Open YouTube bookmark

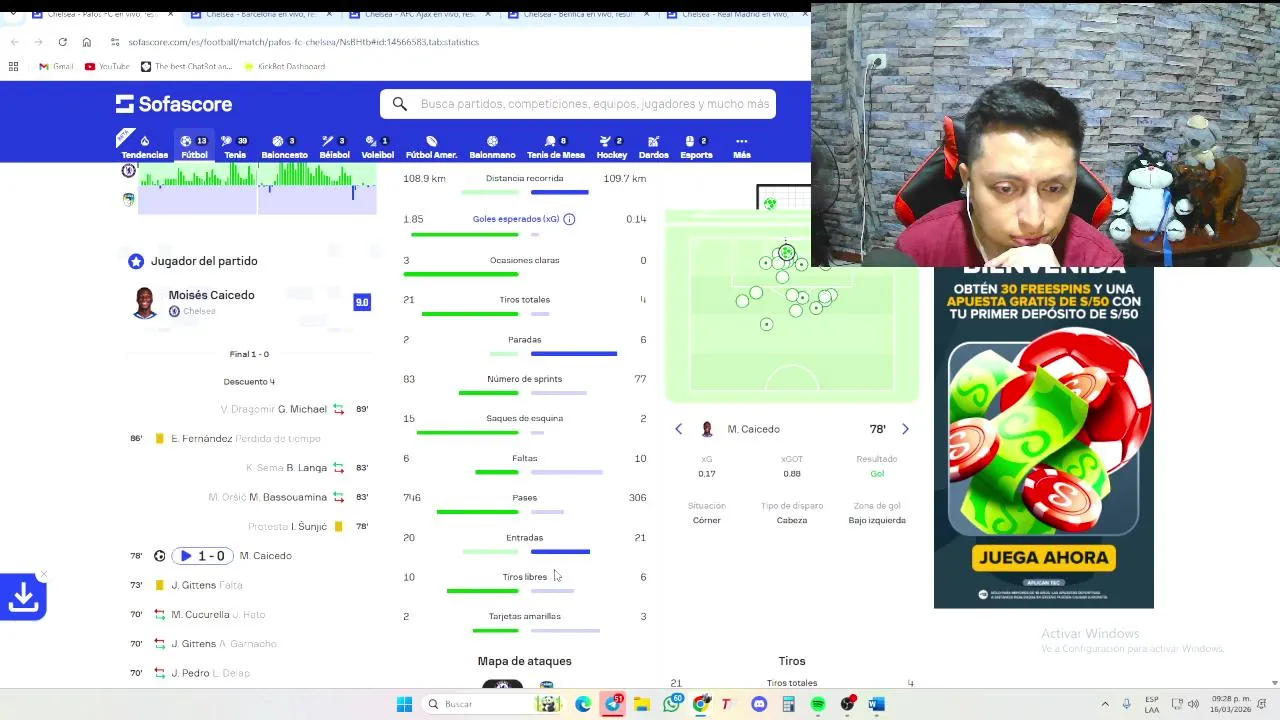[x=107, y=66]
